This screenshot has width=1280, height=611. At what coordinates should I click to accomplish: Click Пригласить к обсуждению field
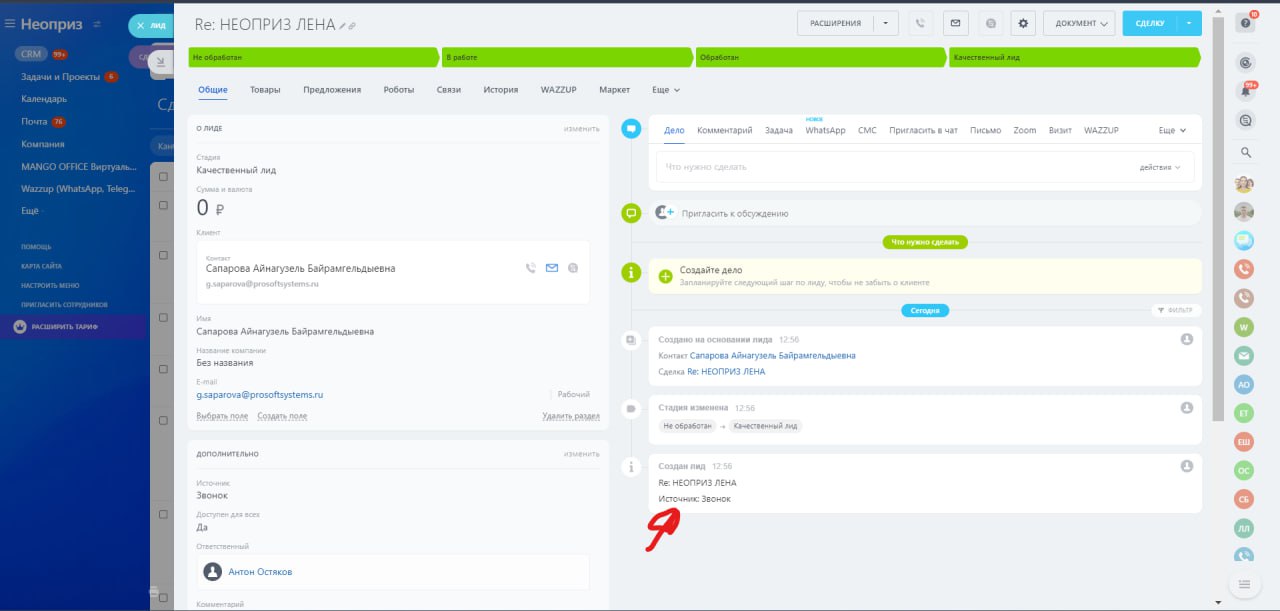coord(925,213)
